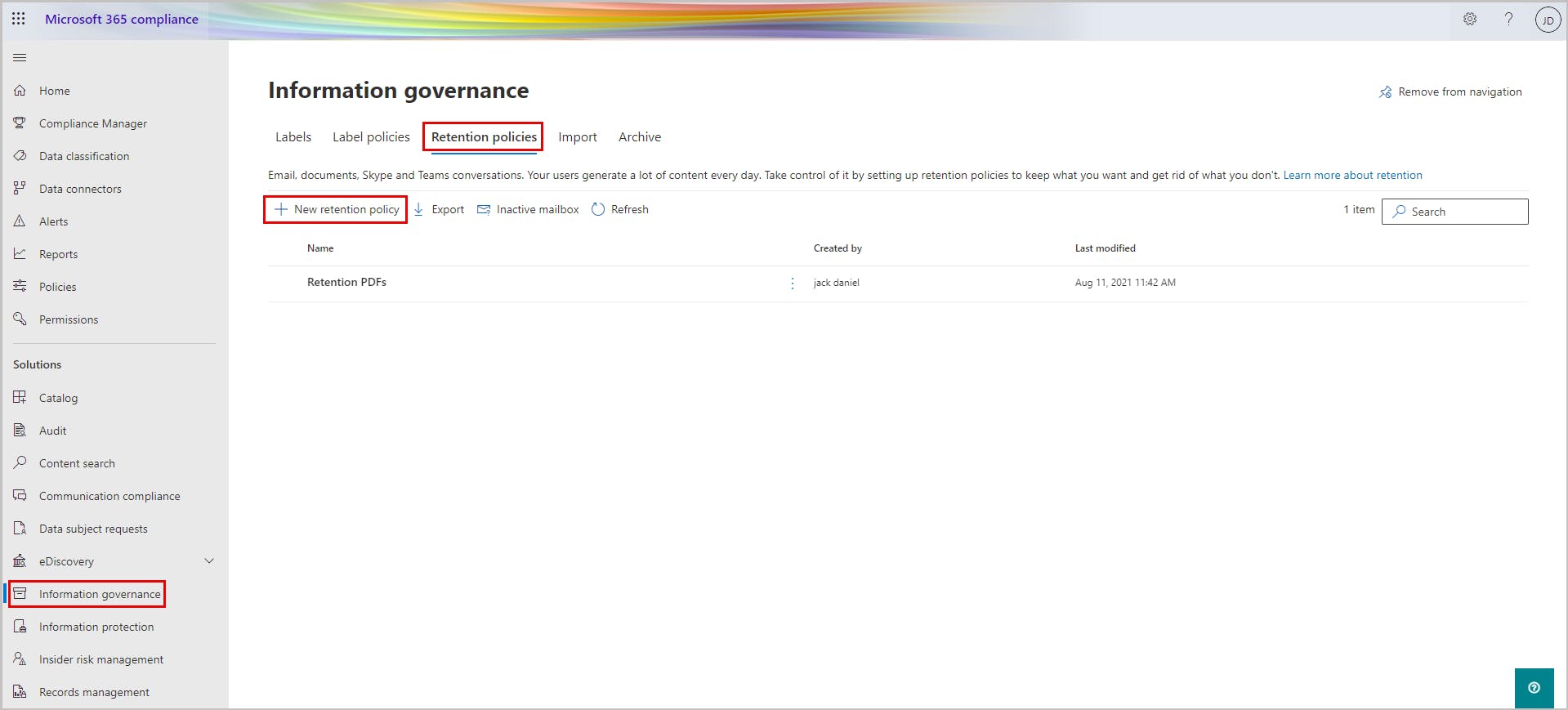
Task: Click the Permissions key icon
Action: click(x=20, y=319)
